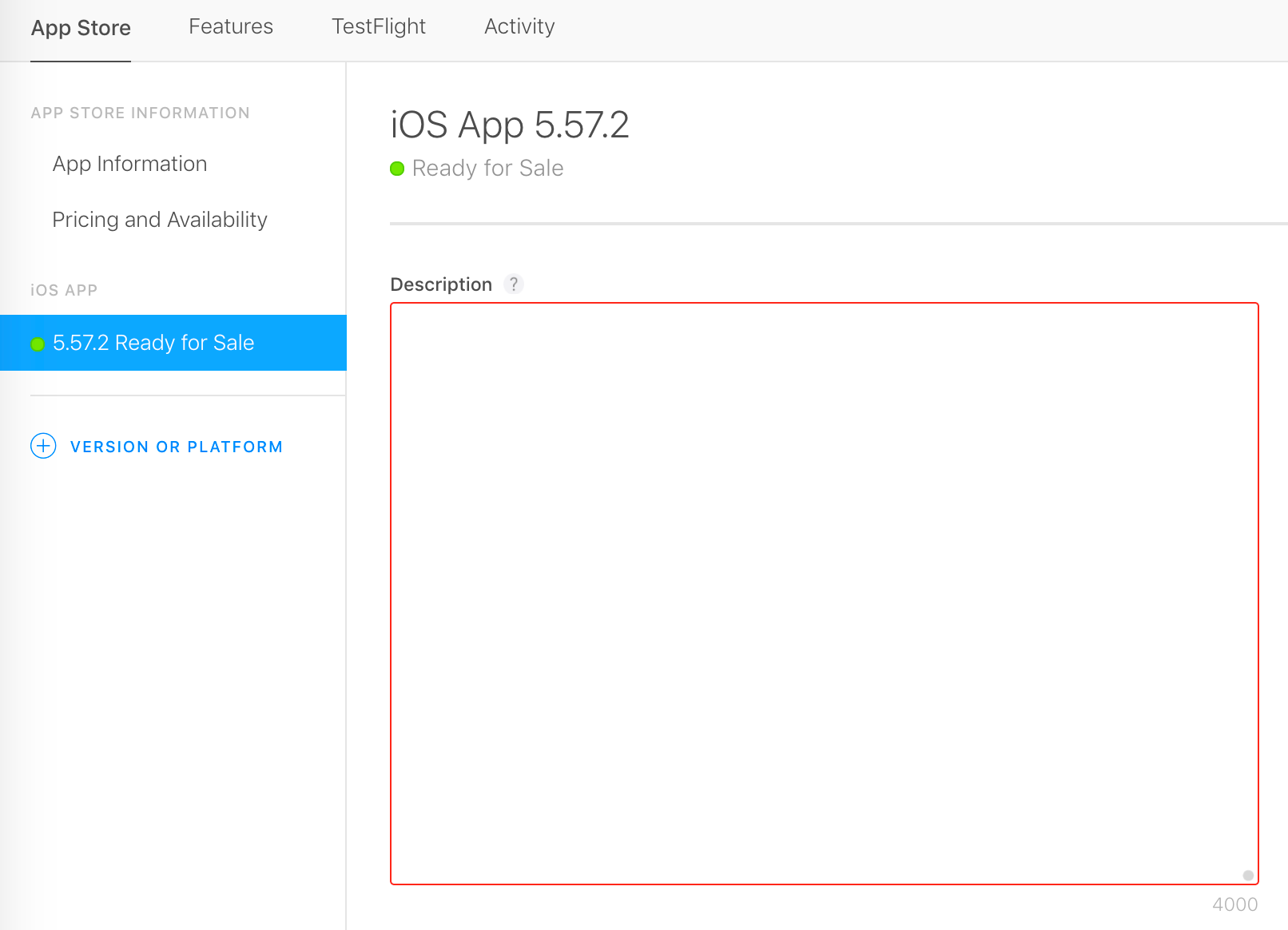Go to the Activity tab
1288x930 pixels.
click(519, 26)
